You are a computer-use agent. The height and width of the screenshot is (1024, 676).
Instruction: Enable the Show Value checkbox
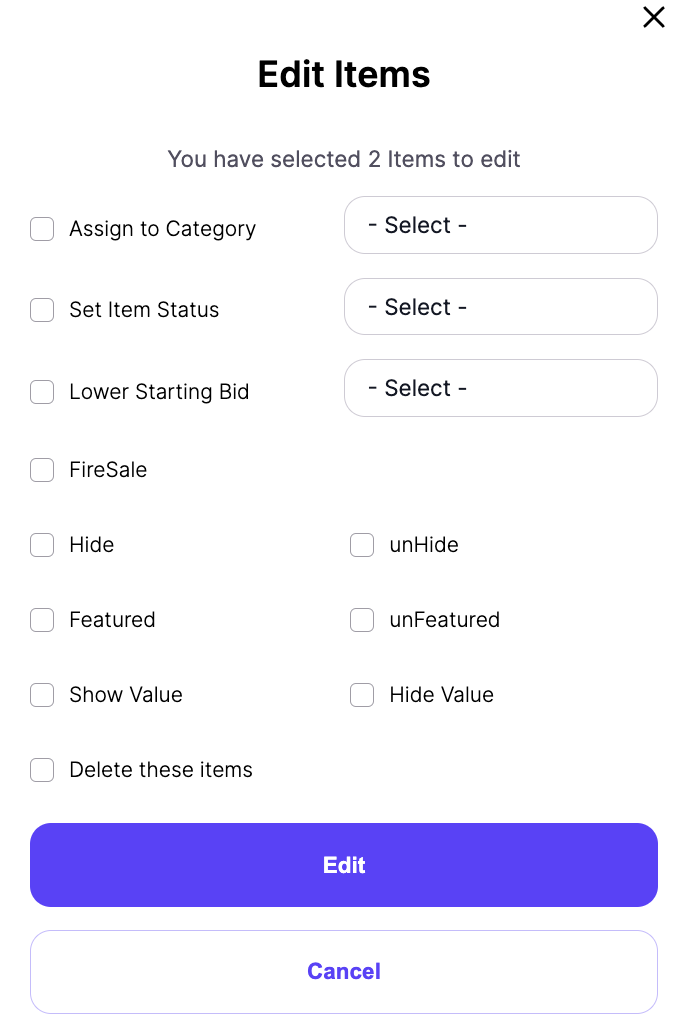coord(42,695)
